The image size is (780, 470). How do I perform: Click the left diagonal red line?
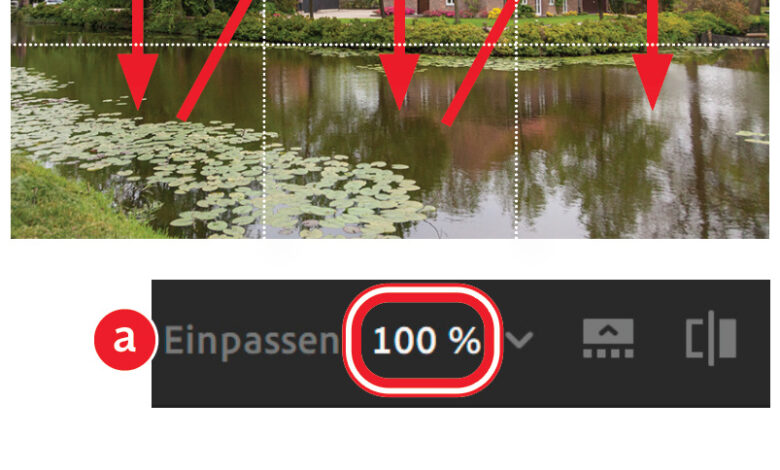[x=214, y=60]
